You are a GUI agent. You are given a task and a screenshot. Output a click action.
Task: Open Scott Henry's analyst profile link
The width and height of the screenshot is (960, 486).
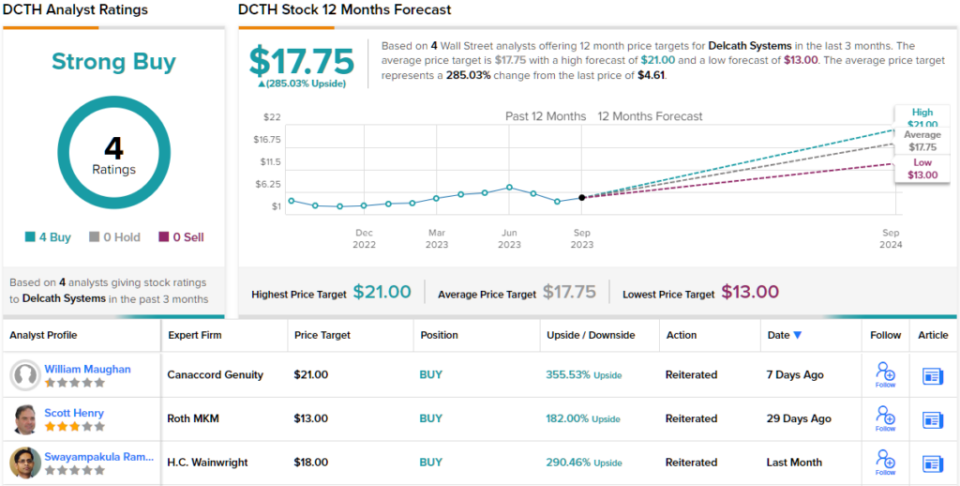pos(74,413)
